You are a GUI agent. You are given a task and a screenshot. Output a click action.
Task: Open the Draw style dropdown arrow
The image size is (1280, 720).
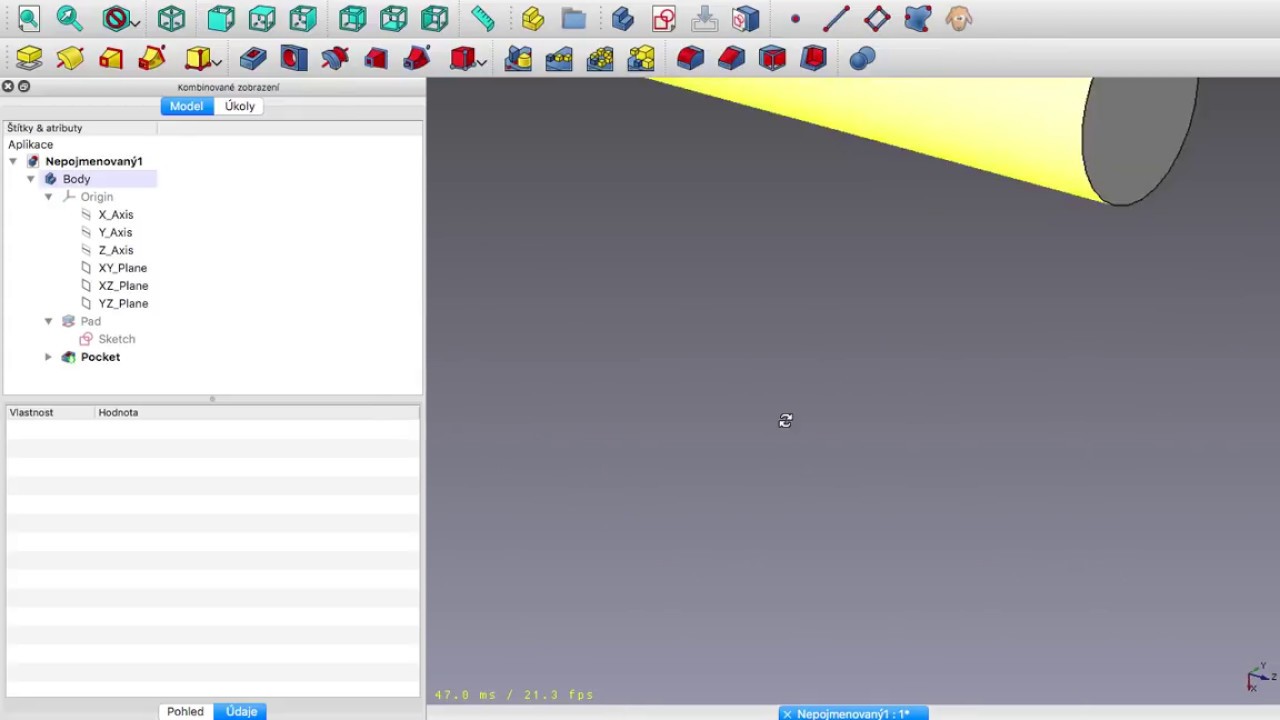click(135, 21)
